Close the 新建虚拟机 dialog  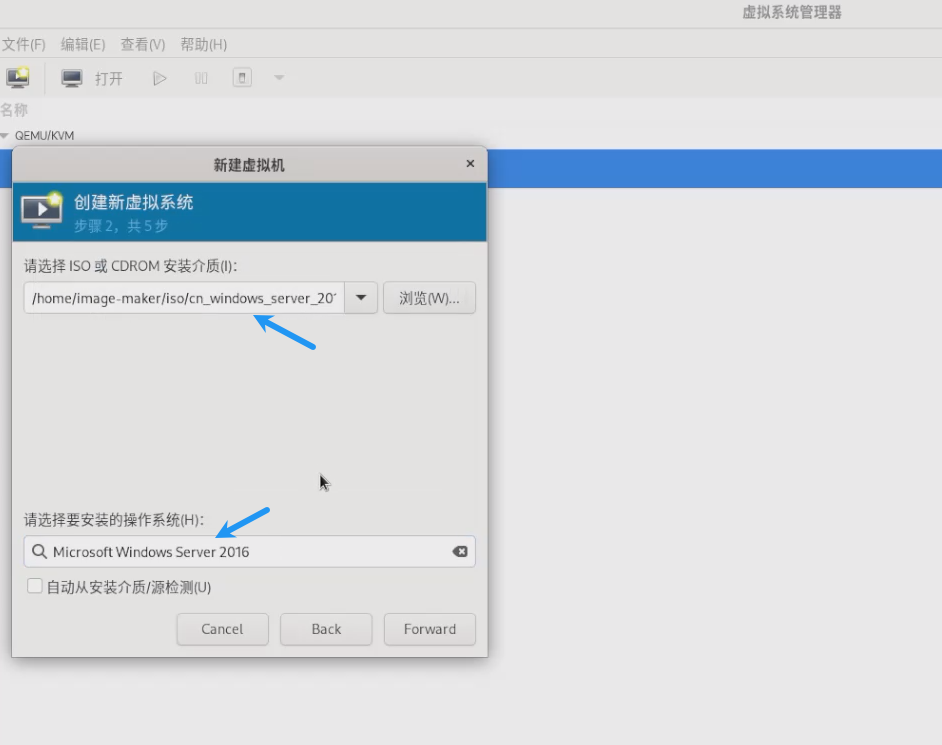(470, 164)
